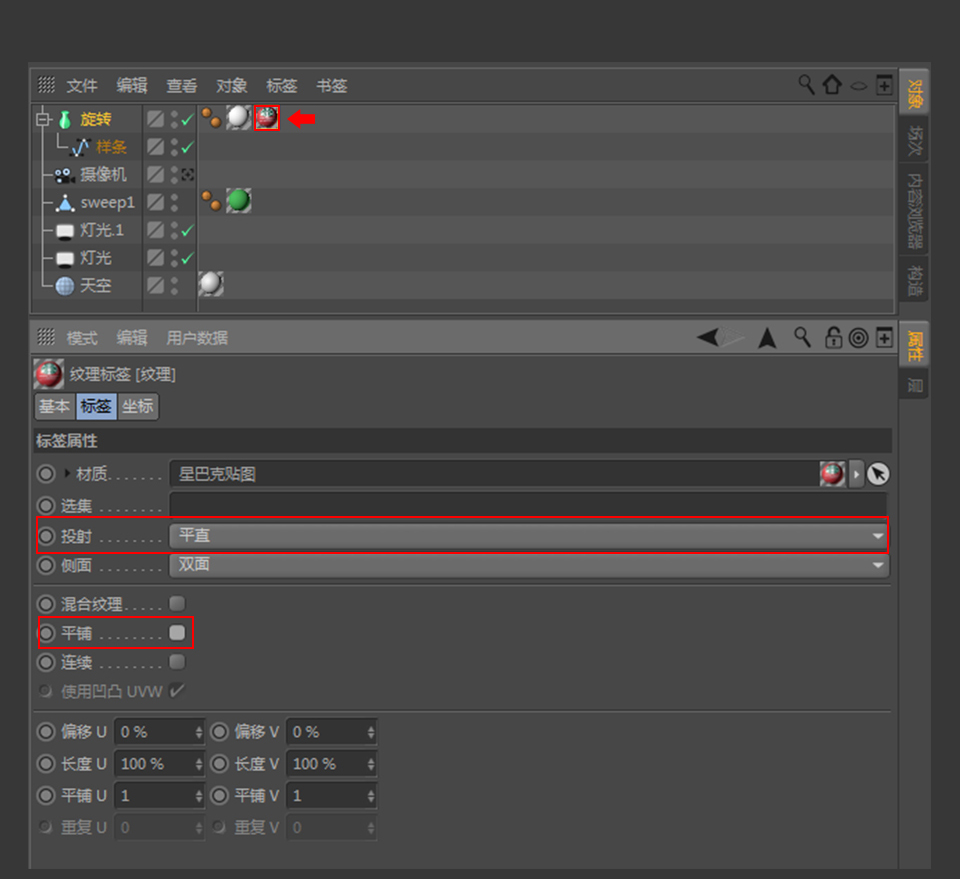Toggle the 连续 checkbox
Screen dimensions: 960x879
coord(177,662)
